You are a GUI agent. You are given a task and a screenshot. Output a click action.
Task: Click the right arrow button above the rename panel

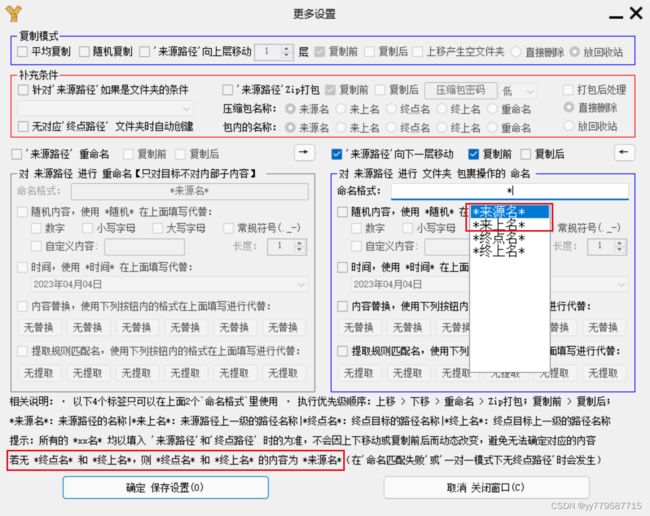[304, 152]
